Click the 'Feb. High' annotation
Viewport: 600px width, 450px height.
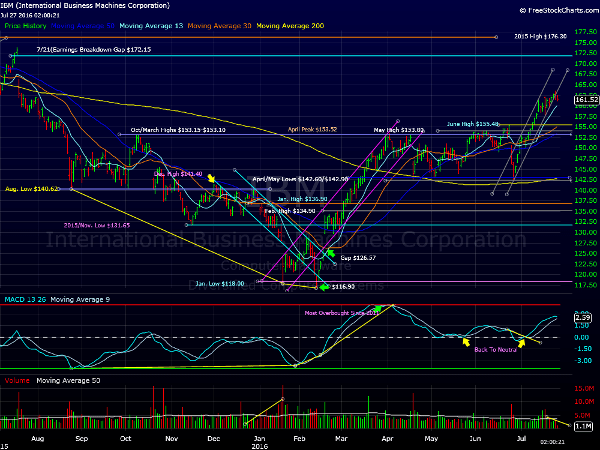pyautogui.click(x=290, y=211)
